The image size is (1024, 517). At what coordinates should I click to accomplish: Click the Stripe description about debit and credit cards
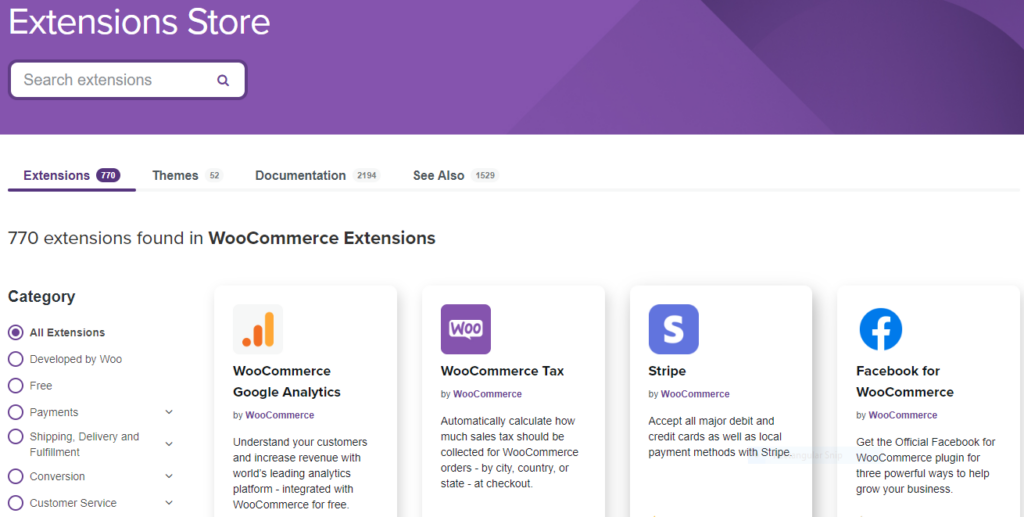720,437
